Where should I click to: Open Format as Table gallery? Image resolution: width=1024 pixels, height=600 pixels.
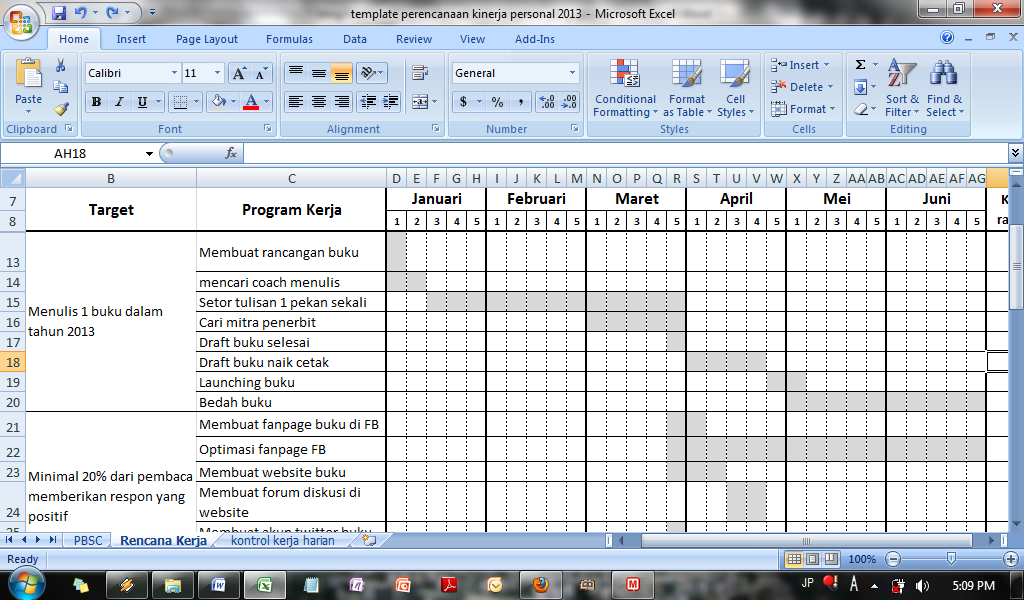pyautogui.click(x=687, y=89)
